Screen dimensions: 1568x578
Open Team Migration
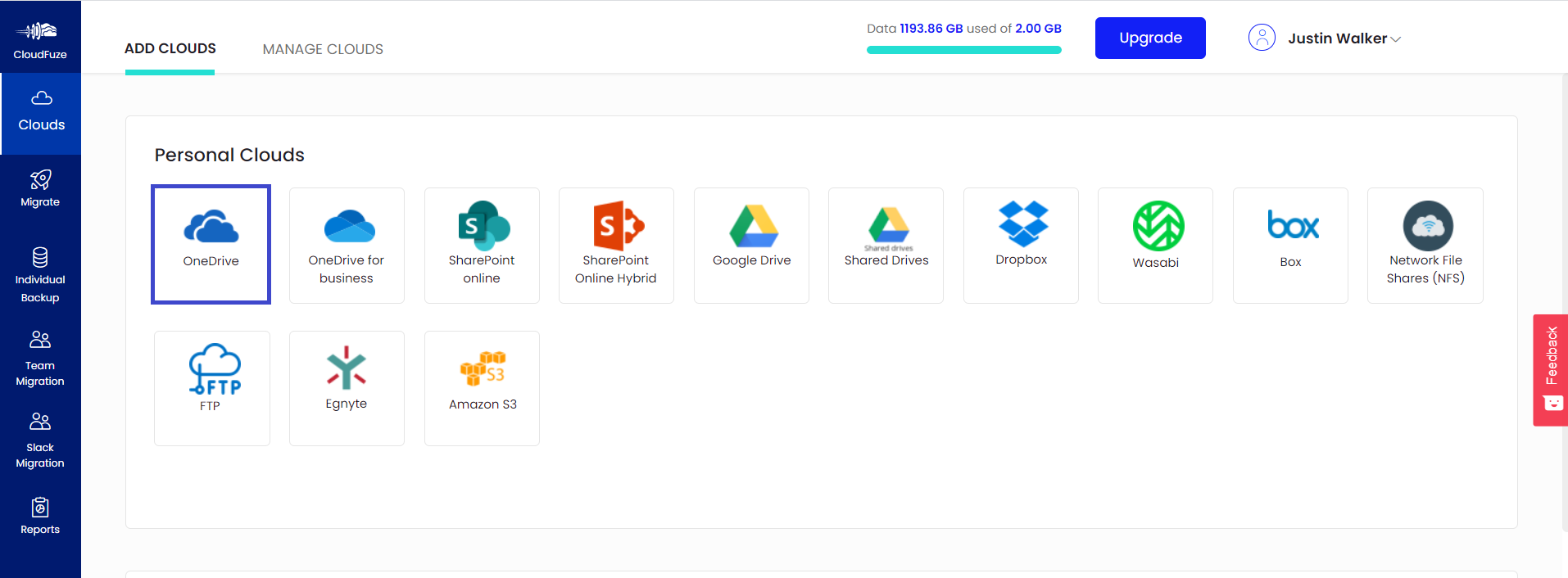40,358
